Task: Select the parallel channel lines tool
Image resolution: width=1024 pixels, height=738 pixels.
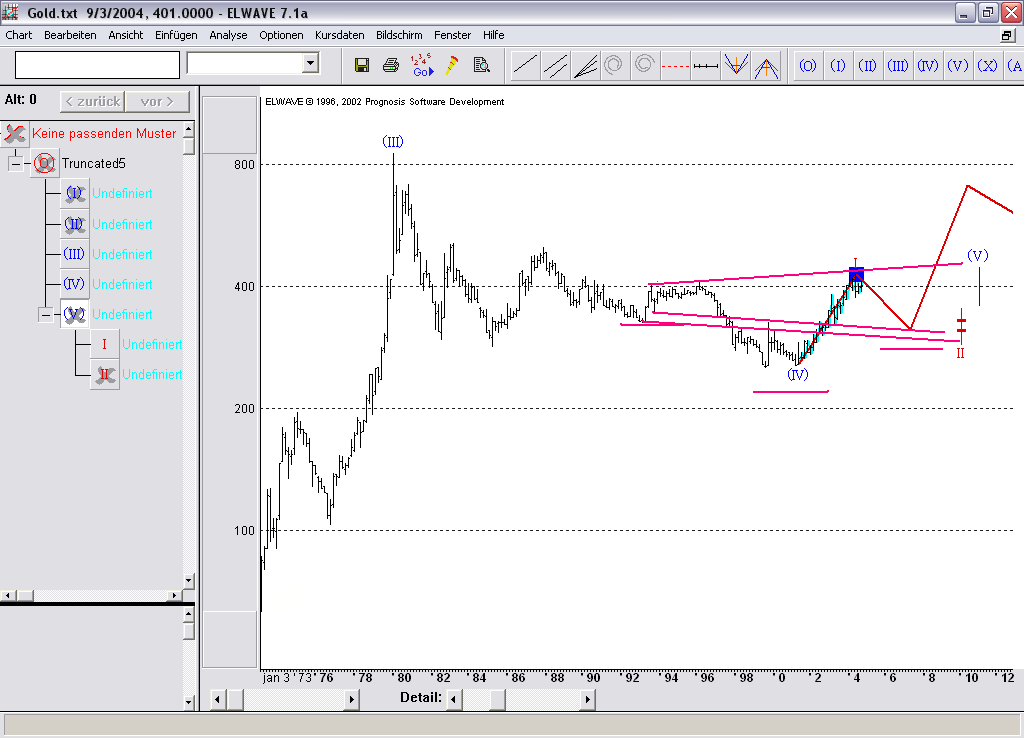Action: point(556,66)
